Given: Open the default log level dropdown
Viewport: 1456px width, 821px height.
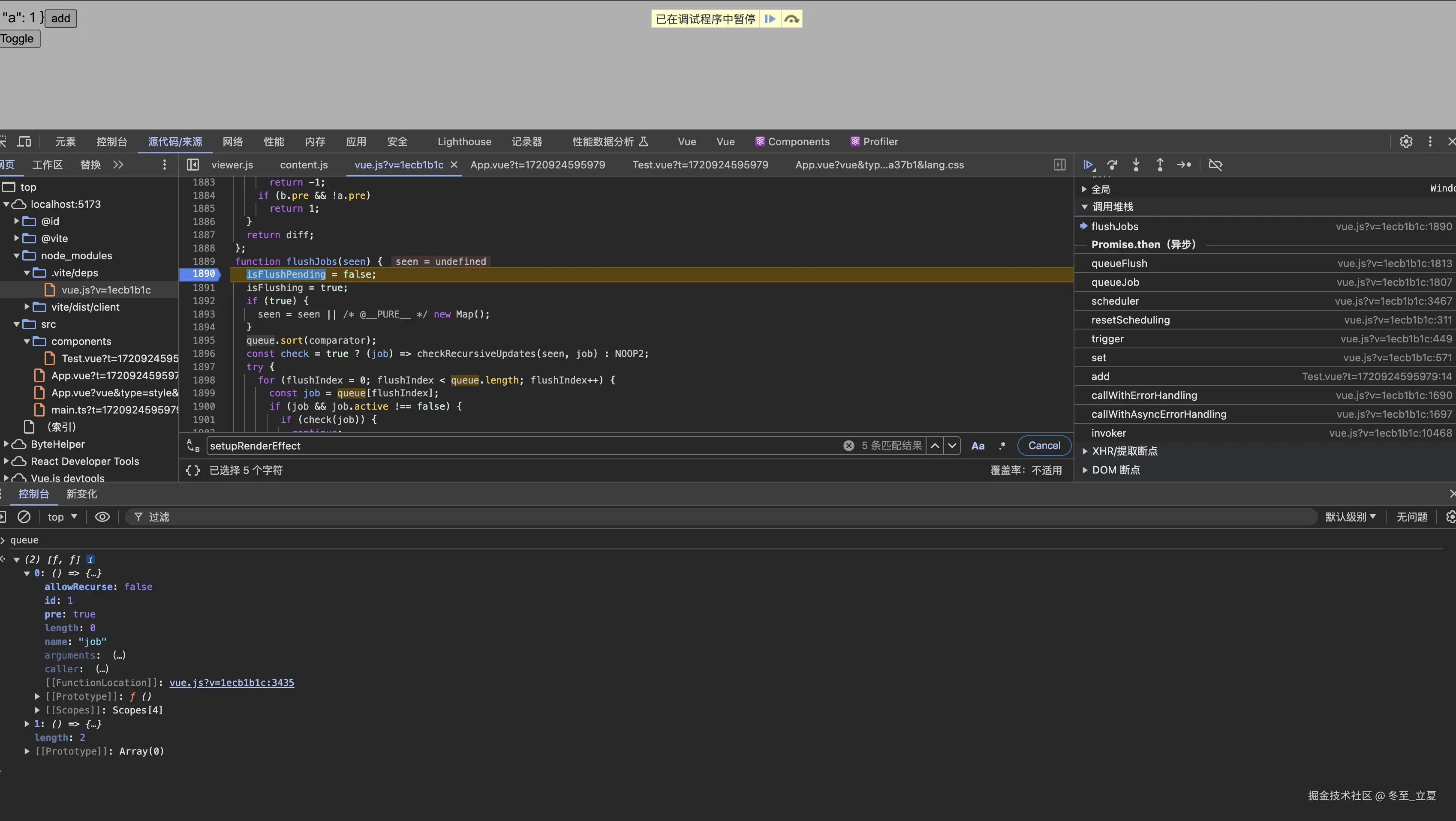Looking at the screenshot, I should tap(1351, 517).
